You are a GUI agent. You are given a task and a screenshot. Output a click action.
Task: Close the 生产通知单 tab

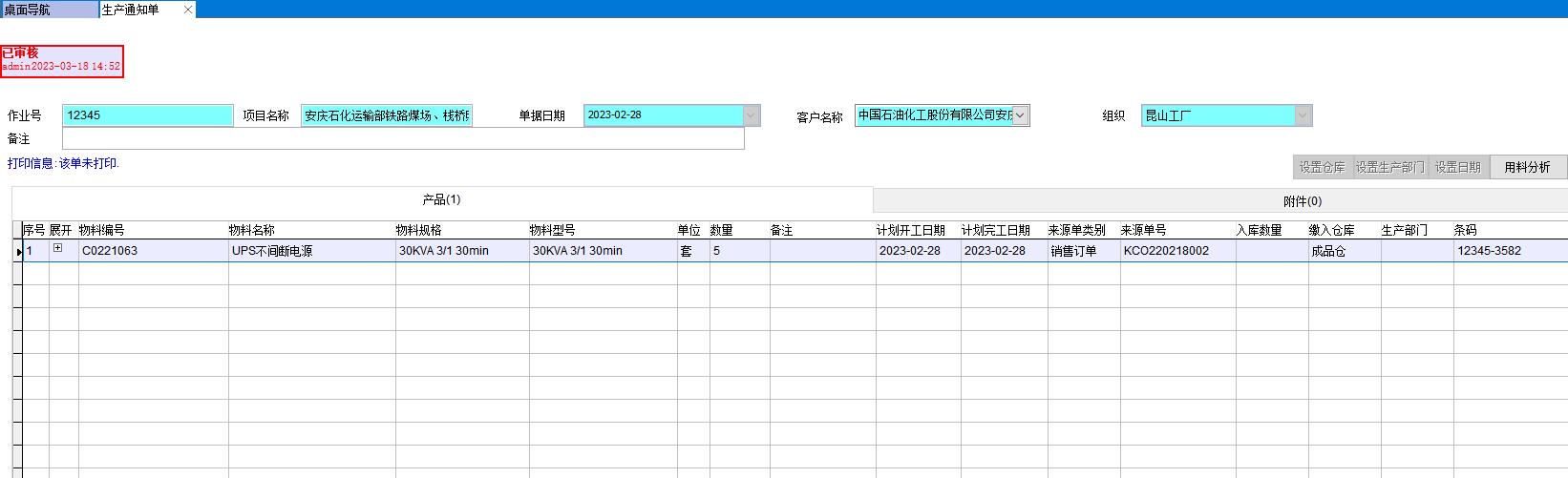pyautogui.click(x=188, y=10)
